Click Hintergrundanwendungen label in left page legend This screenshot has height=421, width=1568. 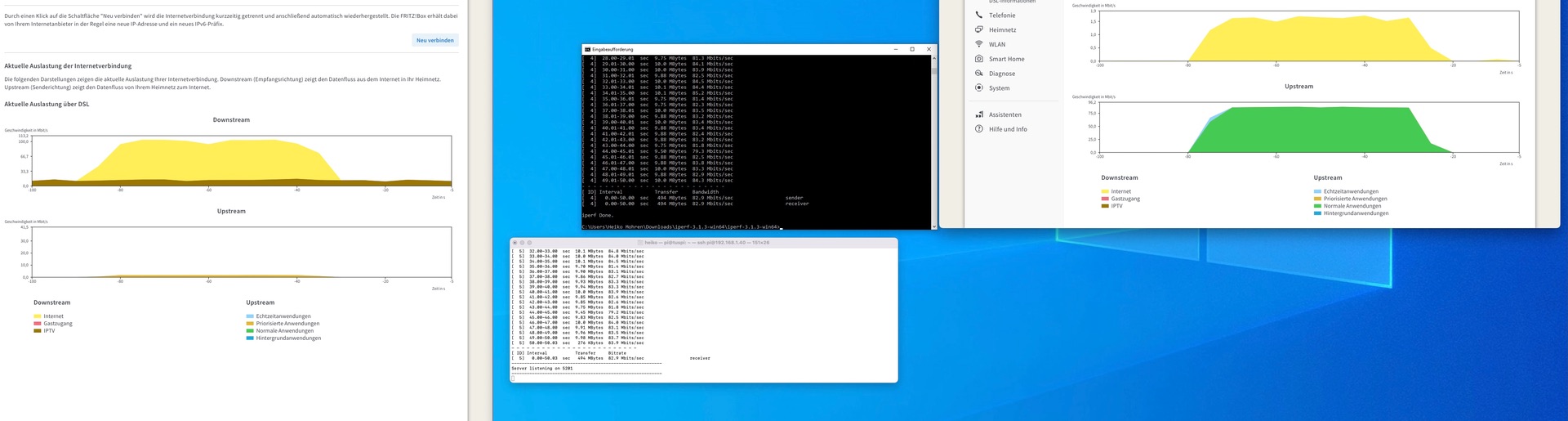coord(288,338)
